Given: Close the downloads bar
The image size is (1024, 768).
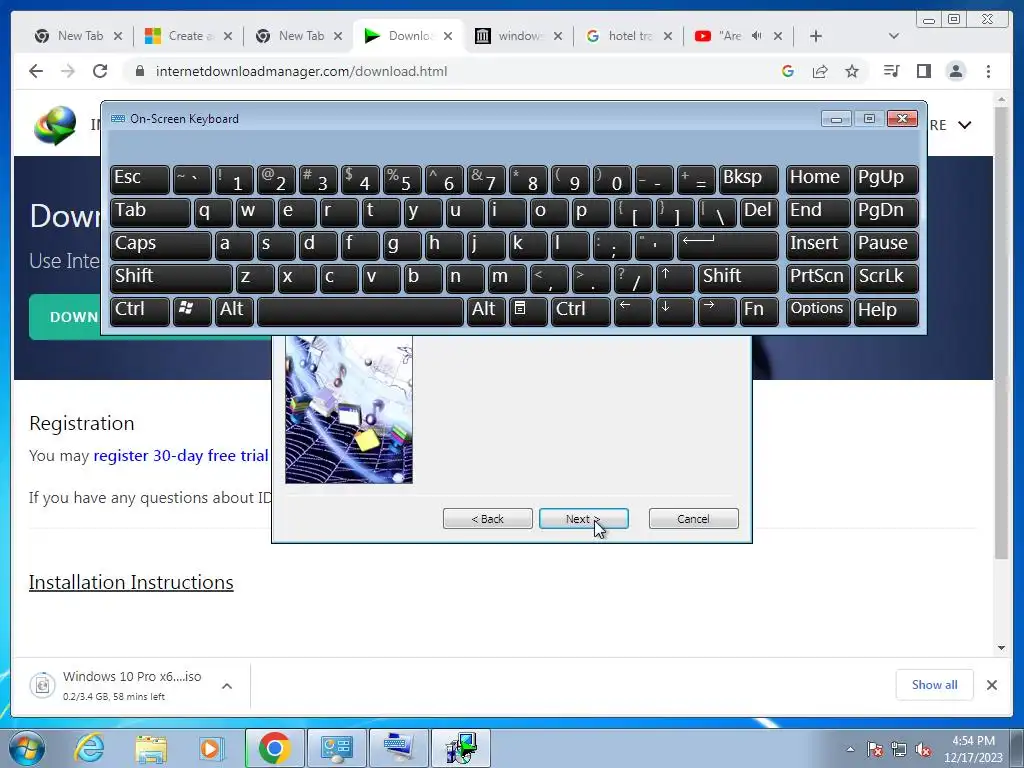Looking at the screenshot, I should click(x=991, y=684).
